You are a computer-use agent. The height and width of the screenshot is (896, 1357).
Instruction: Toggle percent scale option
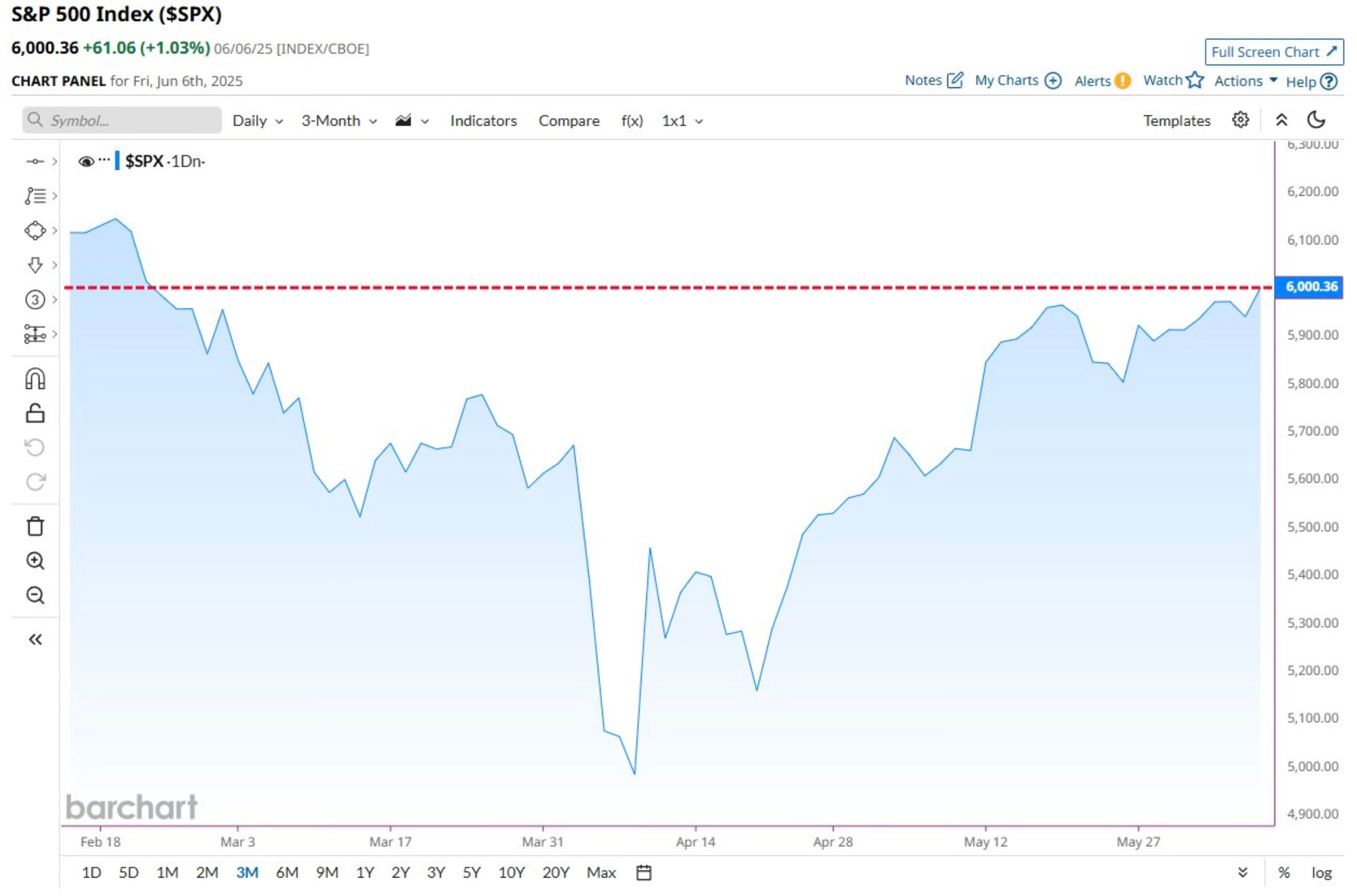click(1284, 873)
